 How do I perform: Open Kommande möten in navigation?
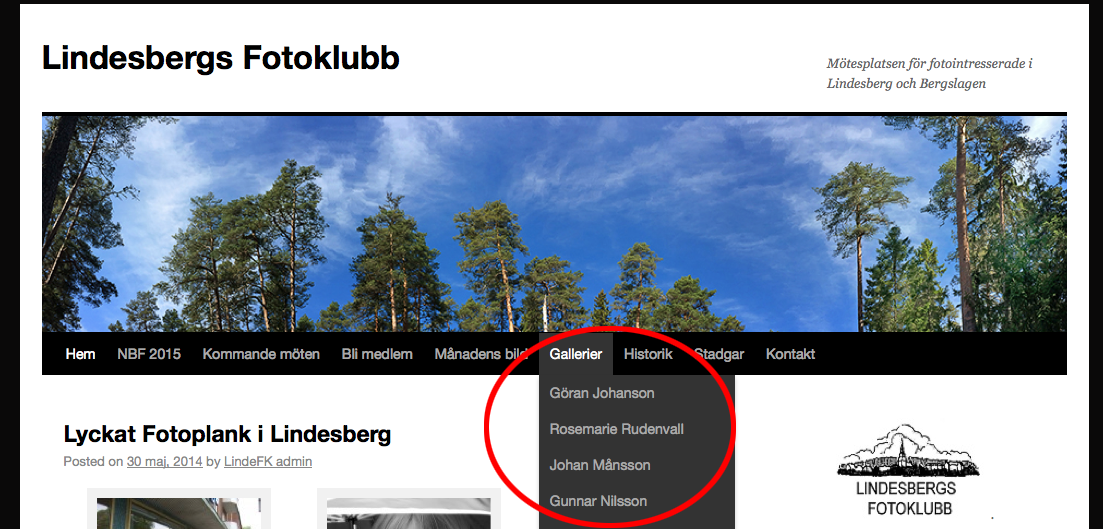261,354
